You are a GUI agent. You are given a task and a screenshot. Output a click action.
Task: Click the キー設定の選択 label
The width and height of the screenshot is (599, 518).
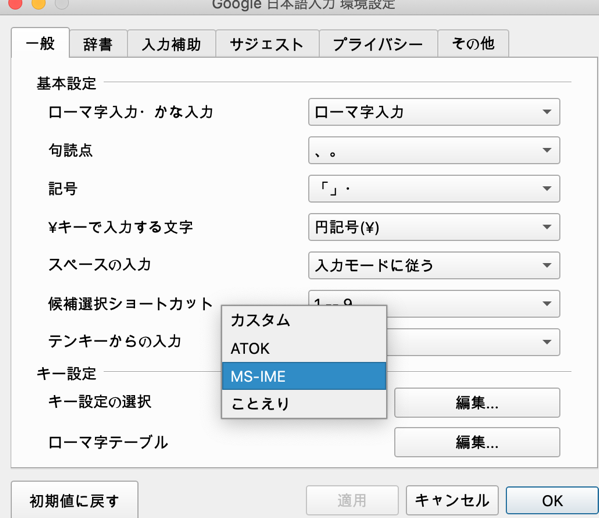(x=100, y=402)
